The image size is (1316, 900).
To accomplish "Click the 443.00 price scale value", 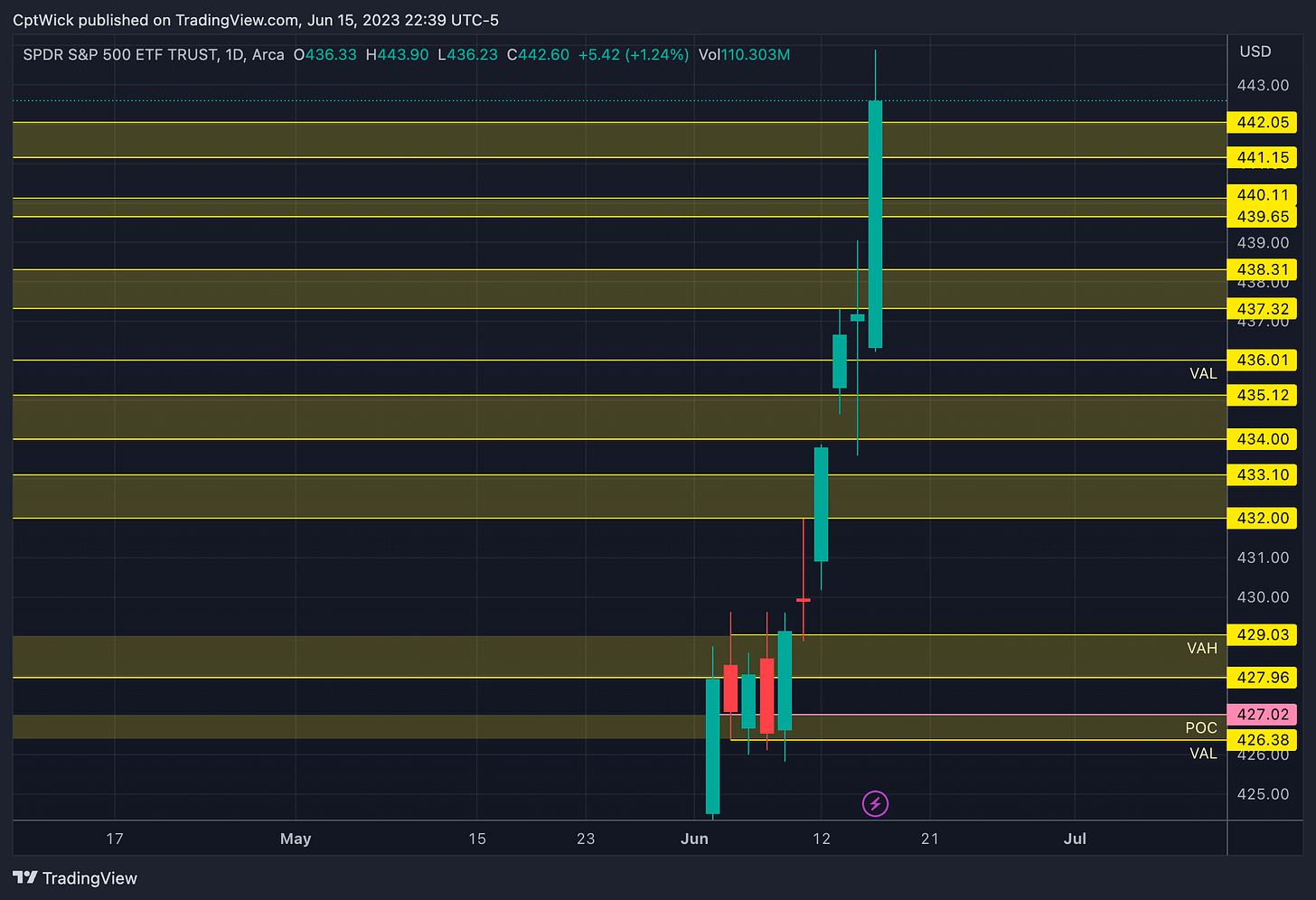I will click(1263, 85).
